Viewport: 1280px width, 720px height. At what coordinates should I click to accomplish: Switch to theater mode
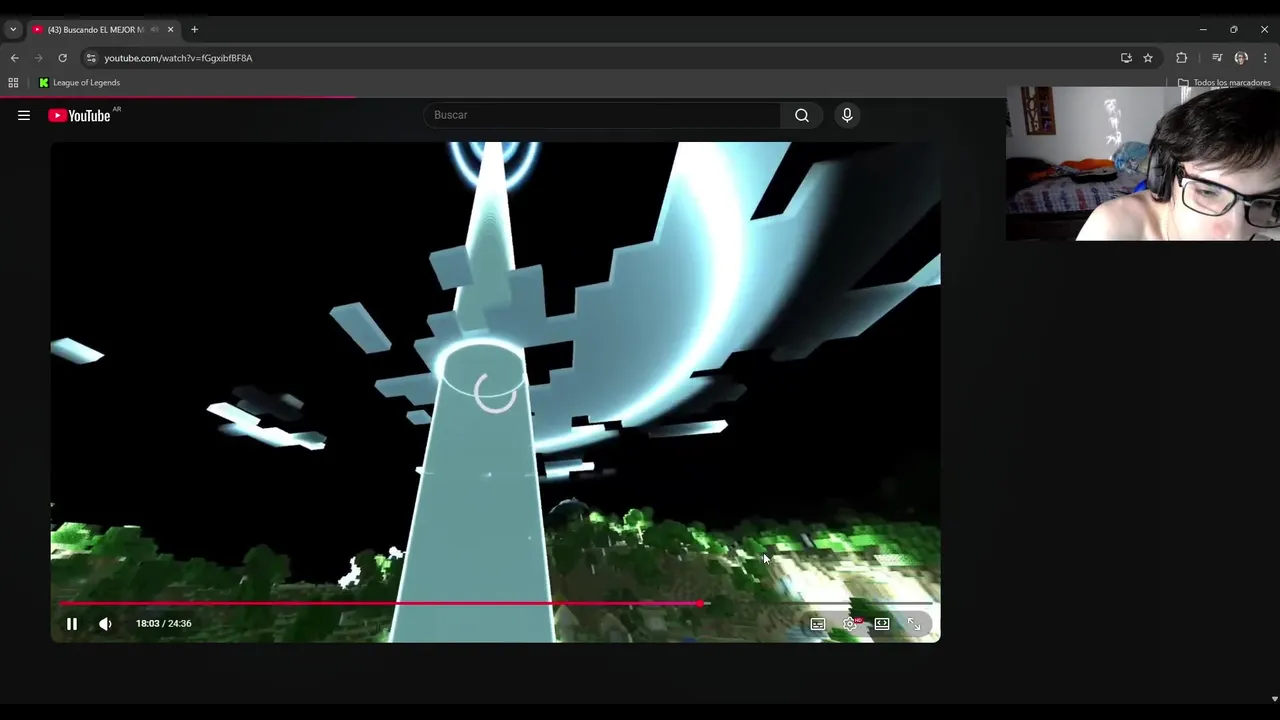click(882, 624)
